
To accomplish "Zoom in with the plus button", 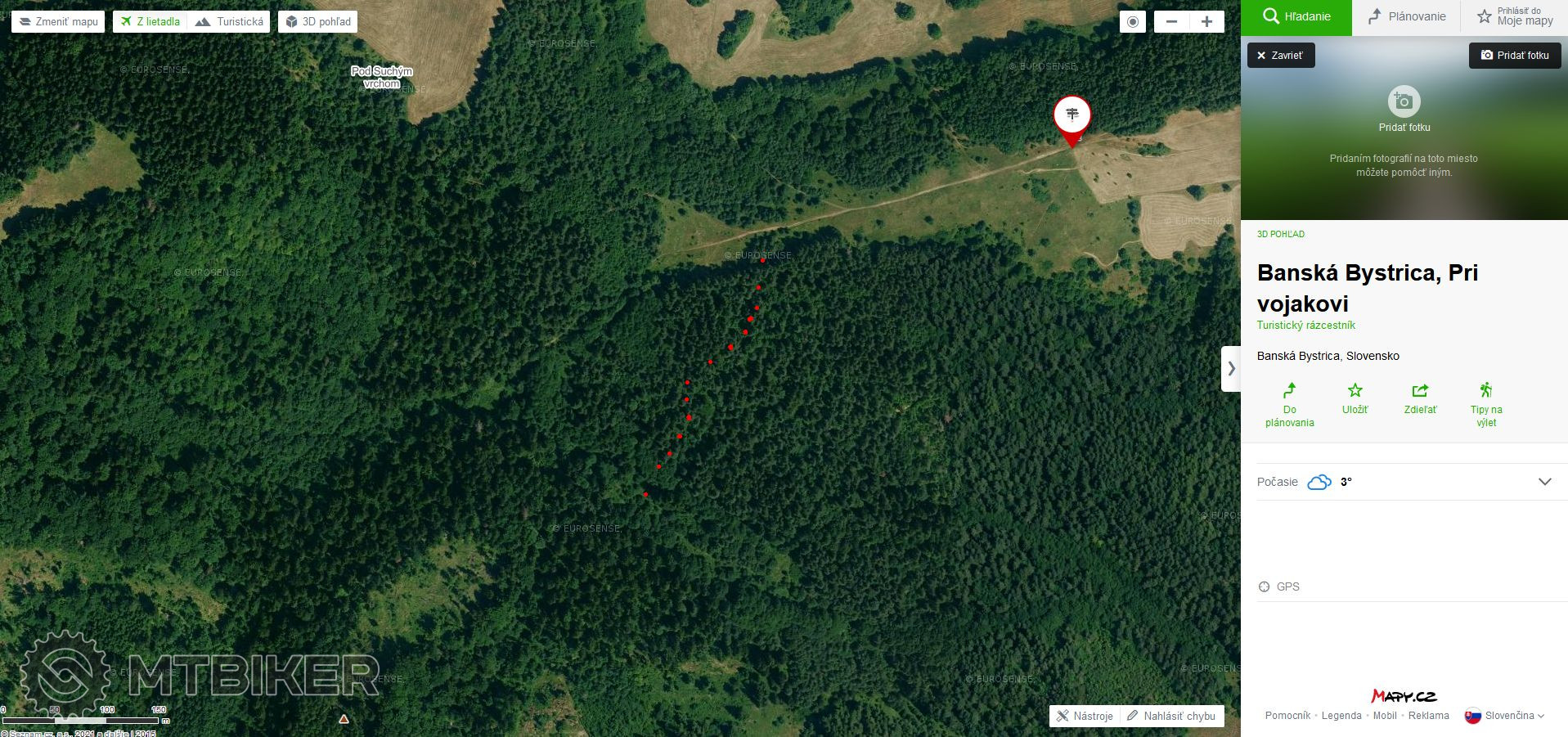I will [1206, 22].
